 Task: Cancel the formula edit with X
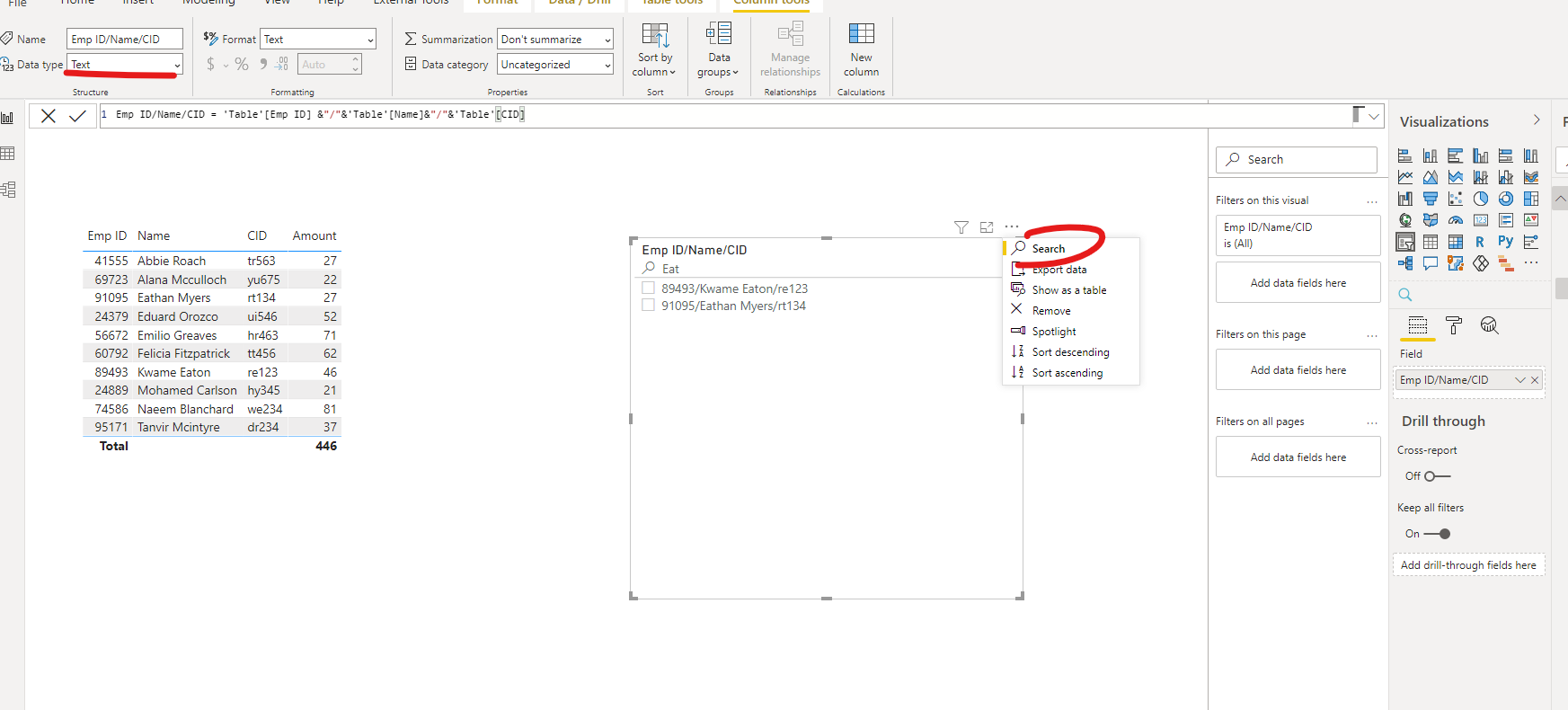49,115
